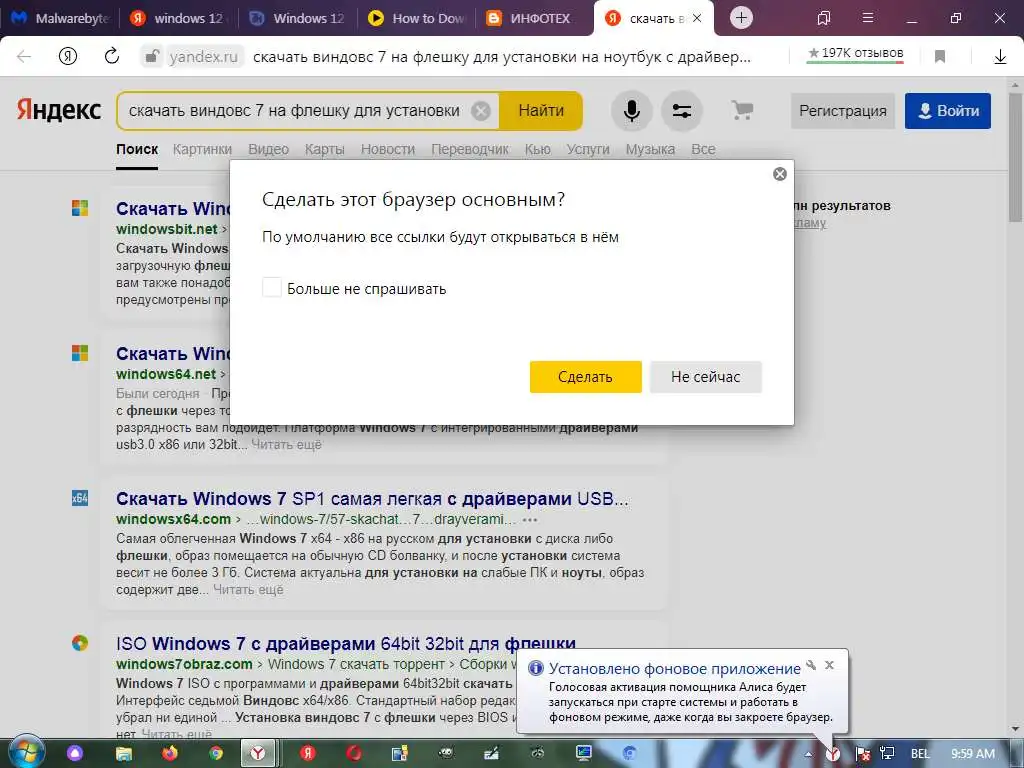Show site security lock info

pyautogui.click(x=152, y=57)
